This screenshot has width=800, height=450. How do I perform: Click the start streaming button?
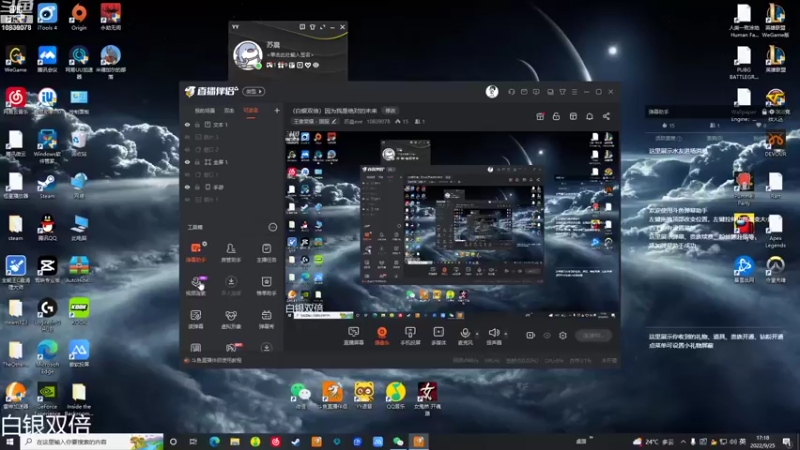coord(593,335)
